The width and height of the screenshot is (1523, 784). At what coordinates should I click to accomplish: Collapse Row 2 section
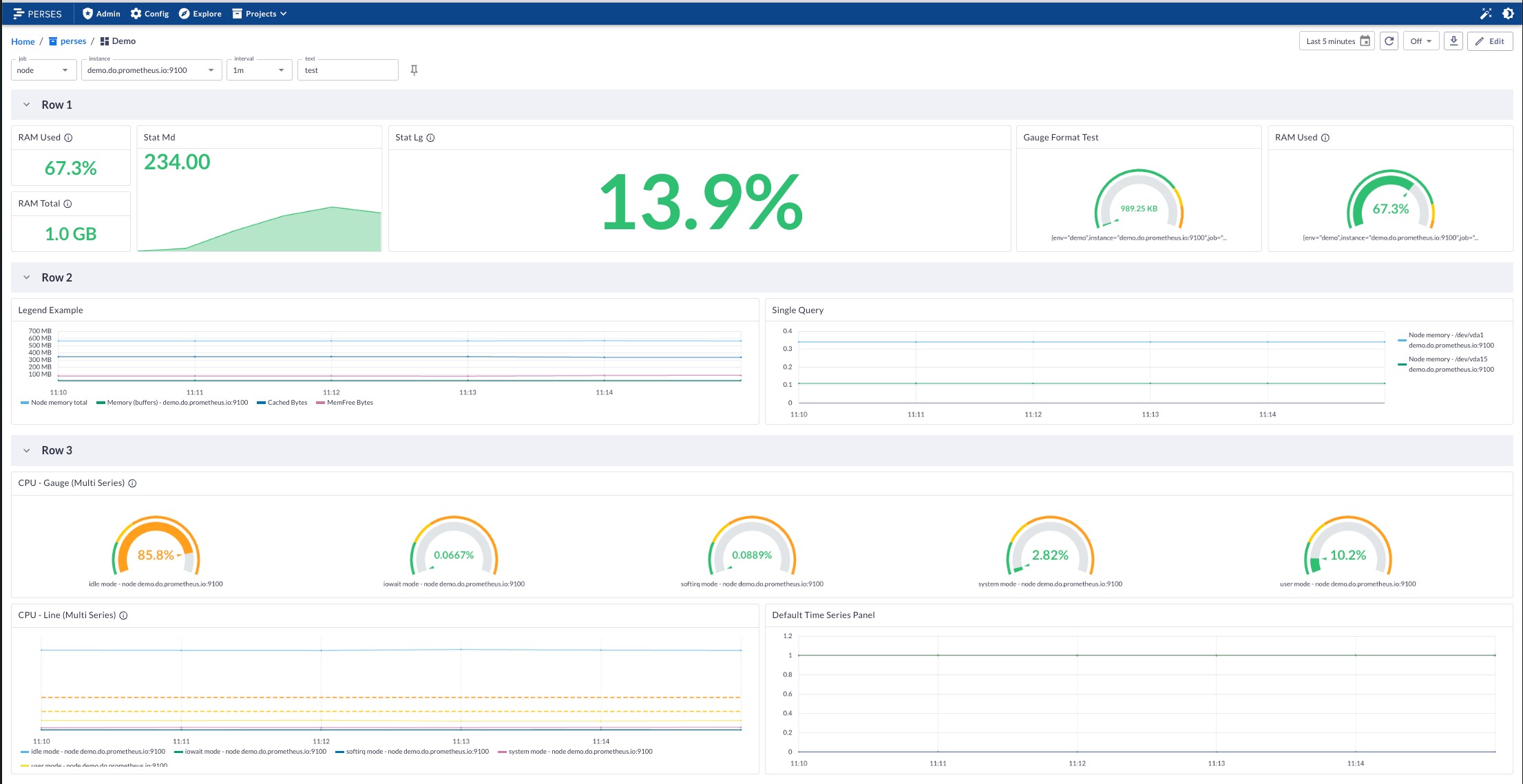point(26,277)
